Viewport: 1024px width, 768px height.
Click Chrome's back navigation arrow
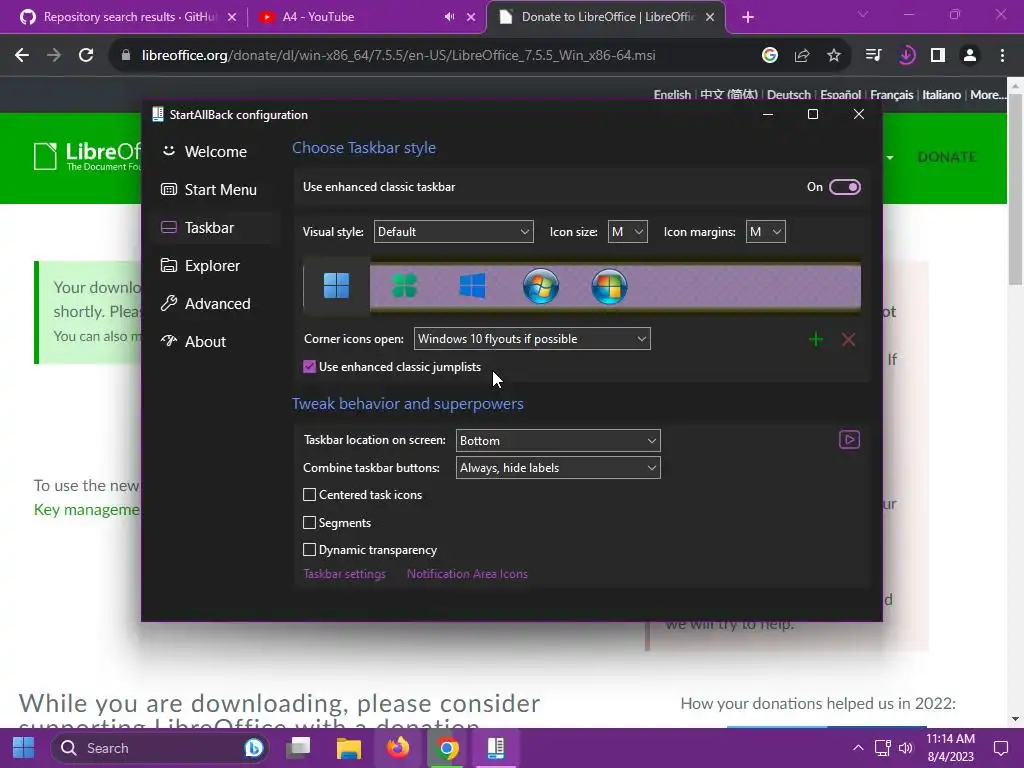tap(22, 56)
